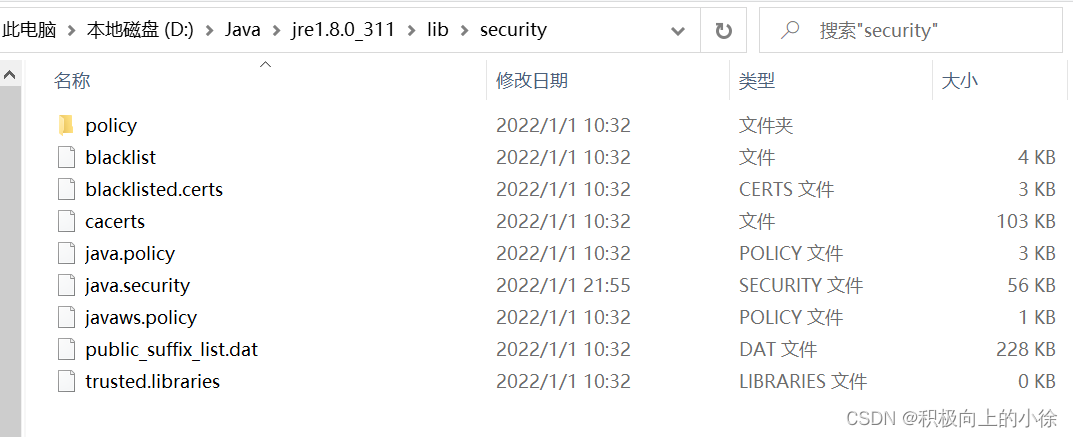Viewport: 1073px width, 437px height.
Task: Sort files by 名称 column header
Action: [72, 81]
